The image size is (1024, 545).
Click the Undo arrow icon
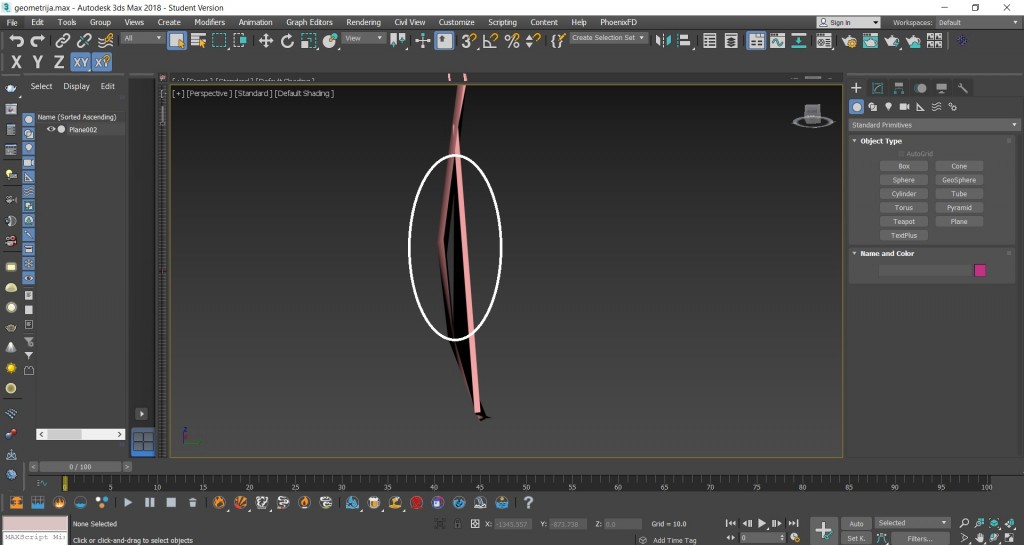pos(16,40)
